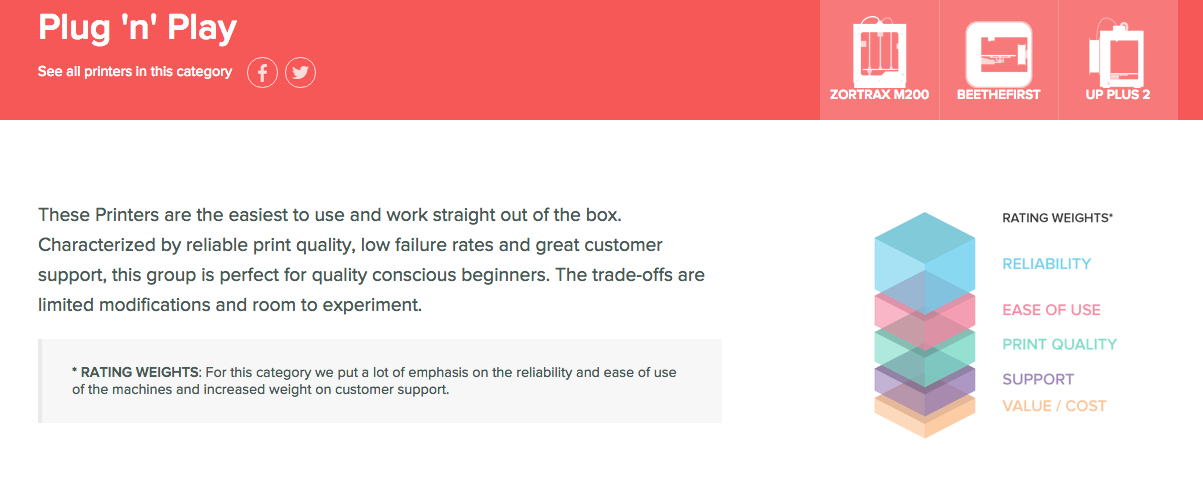Select the BEETHEFIRST printer icon
This screenshot has height=480, width=1203.
(998, 52)
